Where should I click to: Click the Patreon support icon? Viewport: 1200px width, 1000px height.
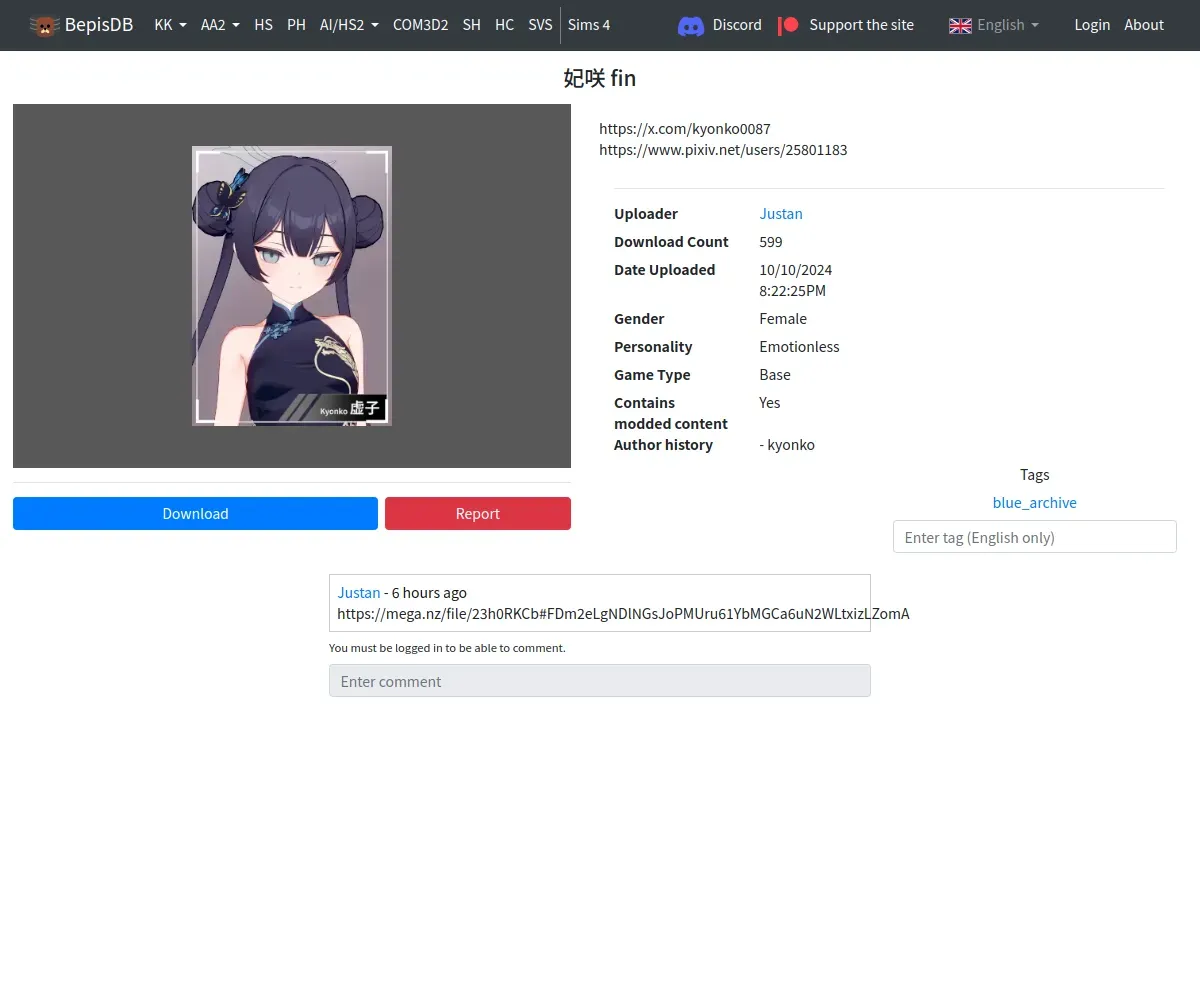coord(789,25)
